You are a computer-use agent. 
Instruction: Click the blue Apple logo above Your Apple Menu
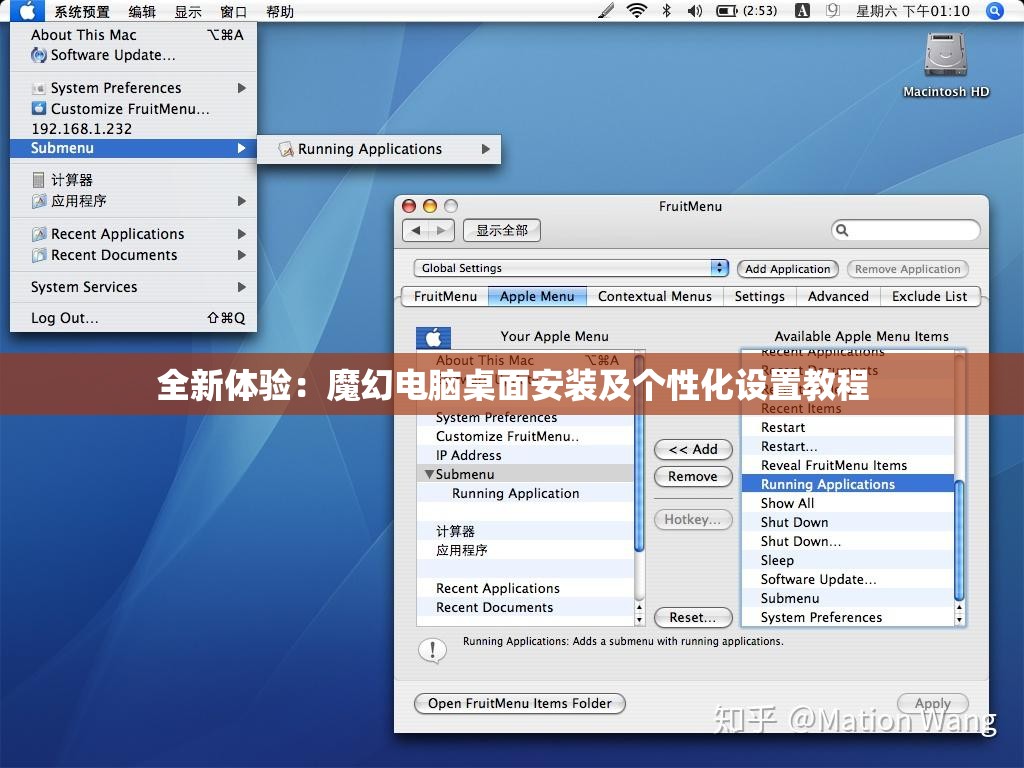[x=433, y=338]
